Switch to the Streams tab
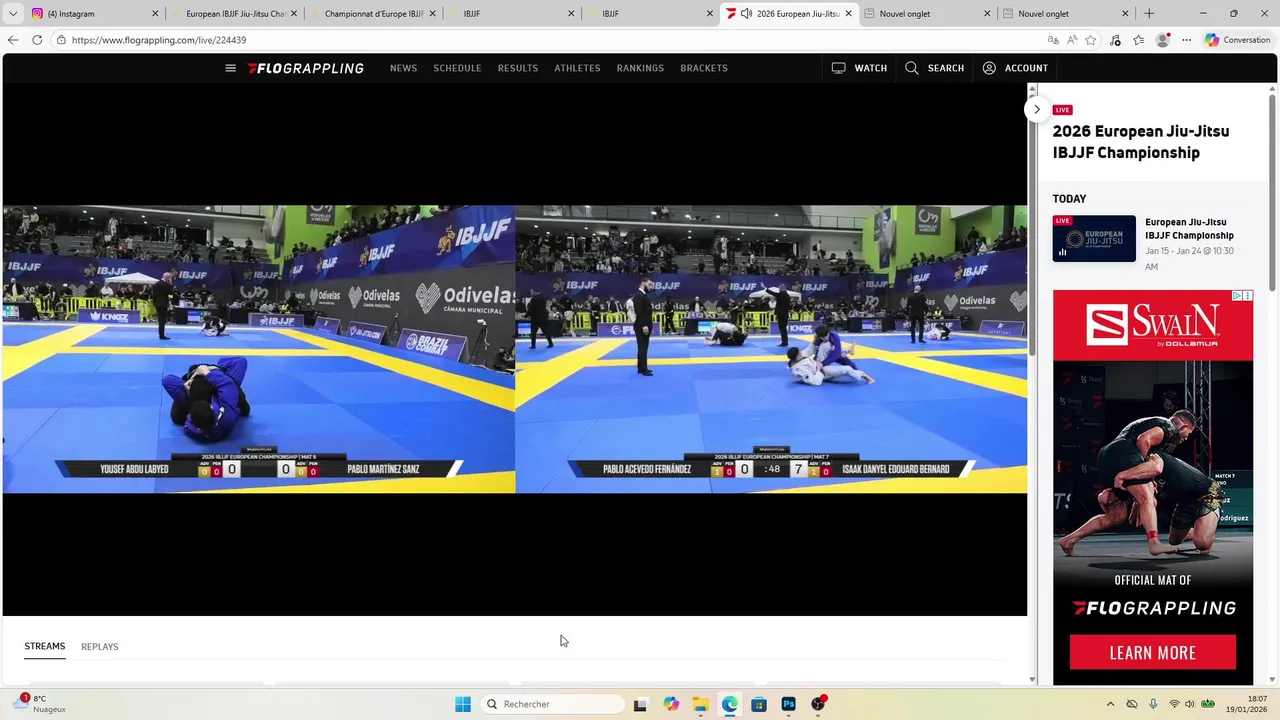 [45, 646]
